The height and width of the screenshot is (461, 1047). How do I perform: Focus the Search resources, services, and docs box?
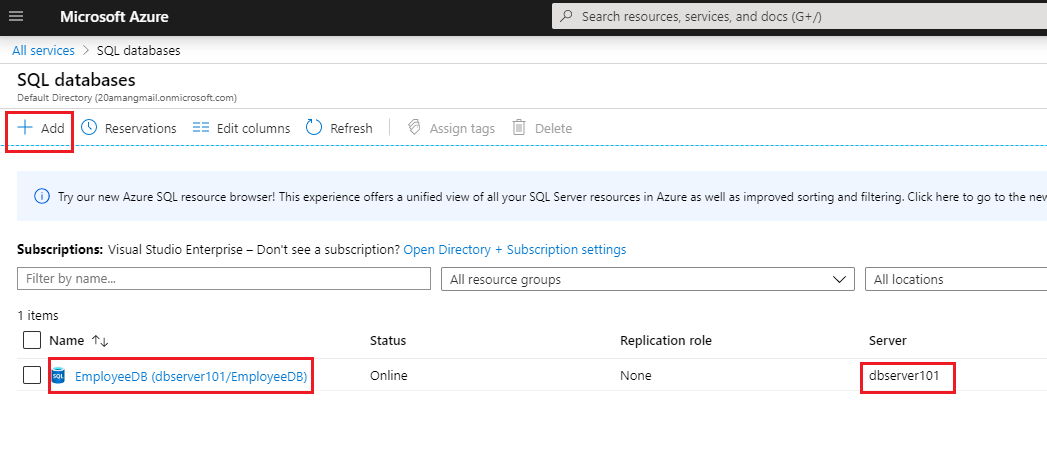point(799,17)
